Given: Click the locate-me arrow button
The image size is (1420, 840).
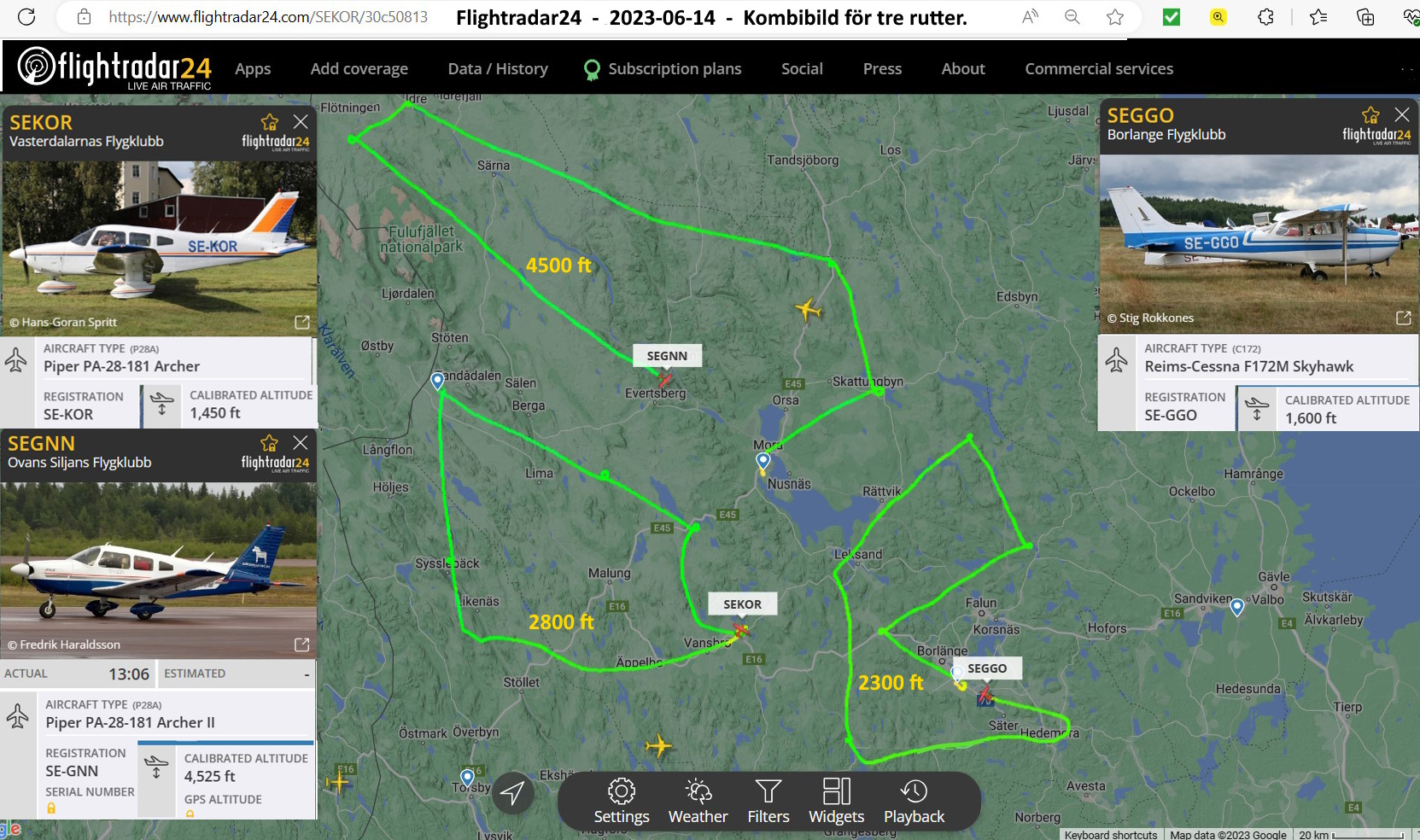Looking at the screenshot, I should [512, 793].
